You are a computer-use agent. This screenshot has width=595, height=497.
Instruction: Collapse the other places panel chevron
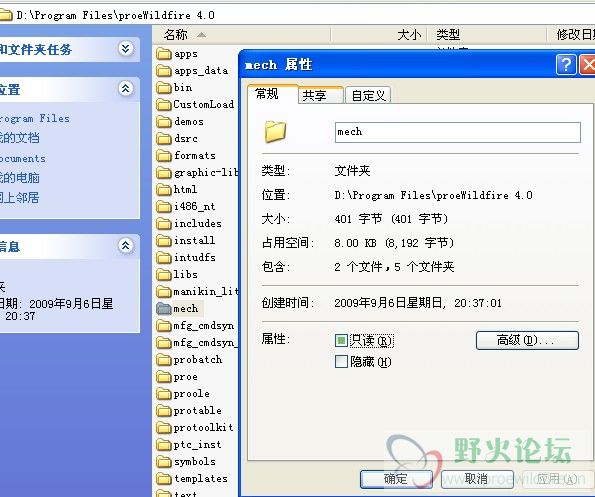point(126,89)
